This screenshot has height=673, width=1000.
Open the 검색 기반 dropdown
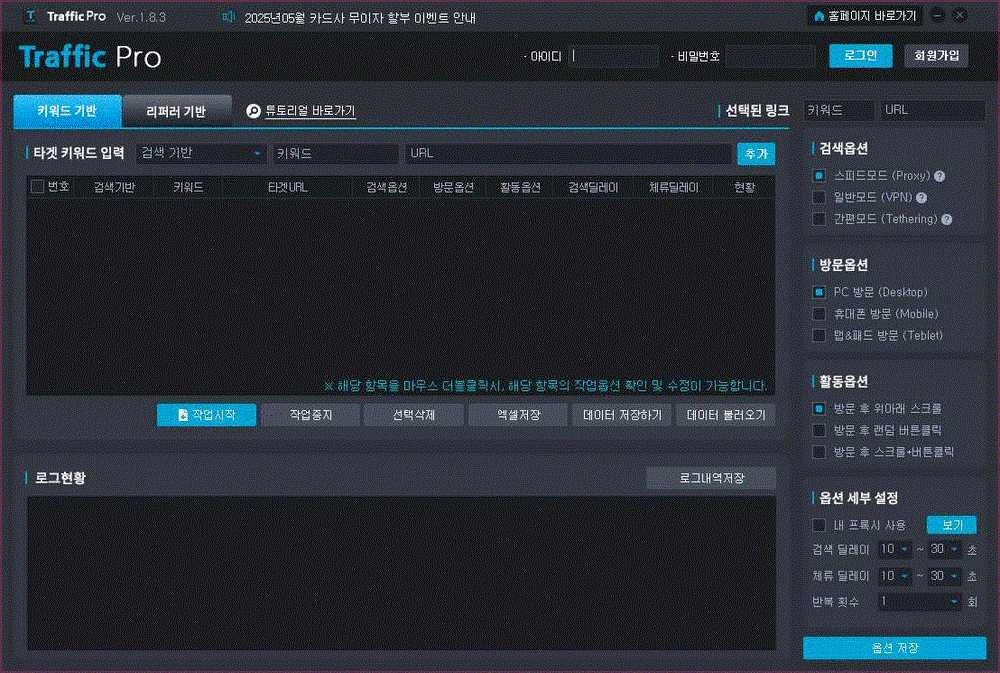(x=200, y=153)
